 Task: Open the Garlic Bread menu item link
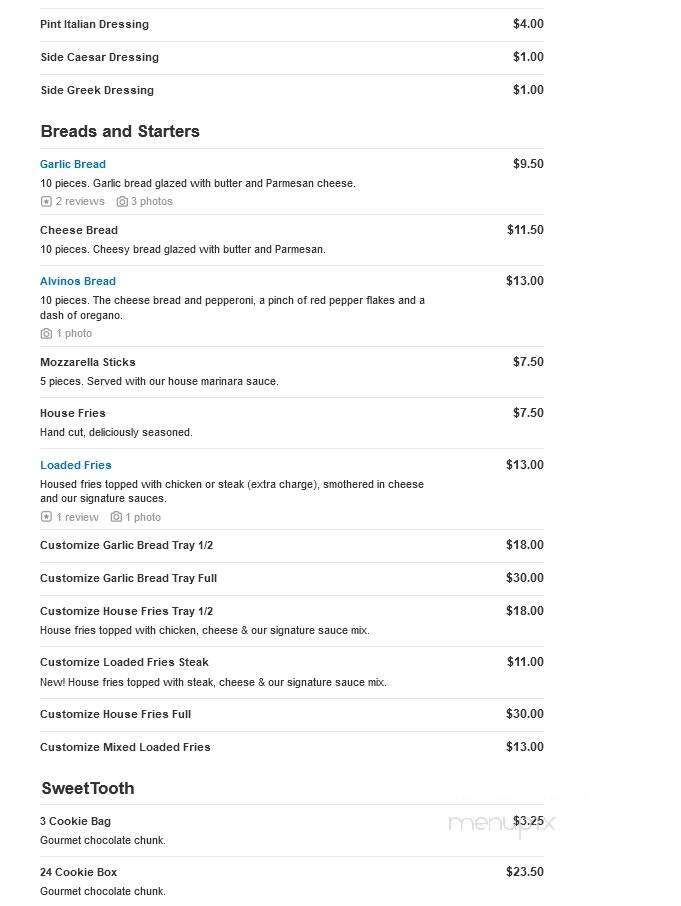tap(73, 164)
